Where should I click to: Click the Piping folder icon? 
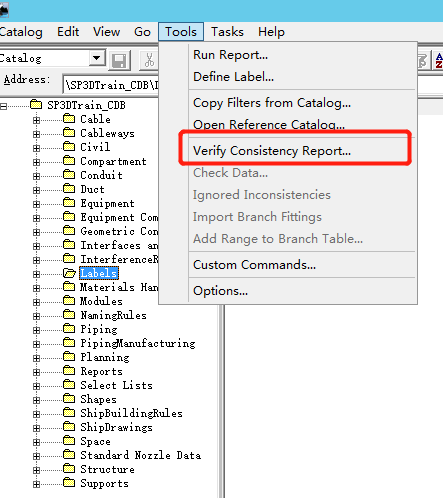tap(69, 329)
